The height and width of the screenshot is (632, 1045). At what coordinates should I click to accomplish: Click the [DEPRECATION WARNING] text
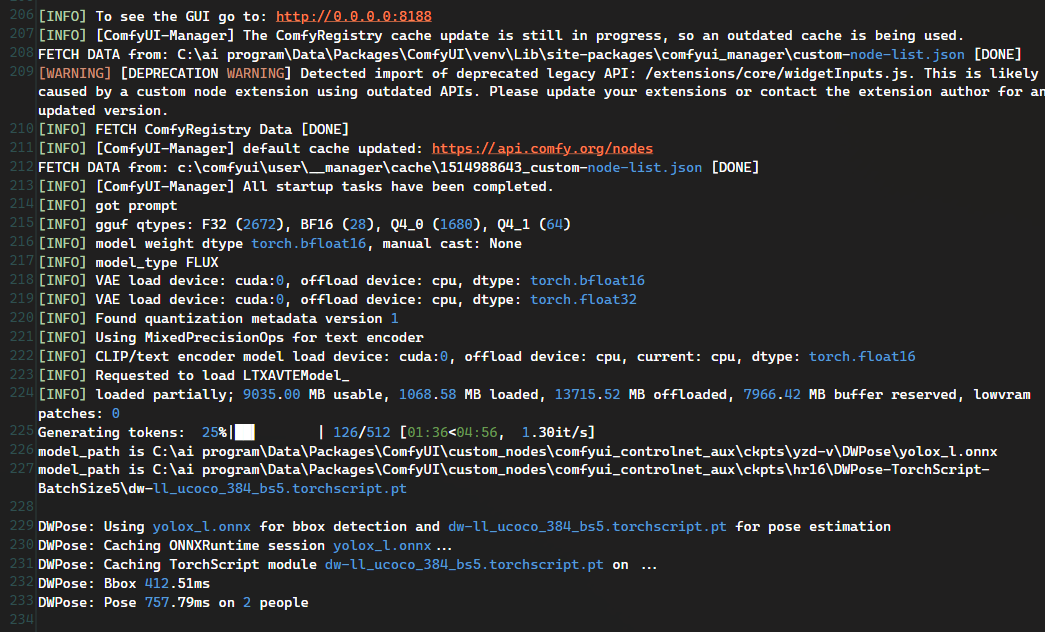pos(205,73)
